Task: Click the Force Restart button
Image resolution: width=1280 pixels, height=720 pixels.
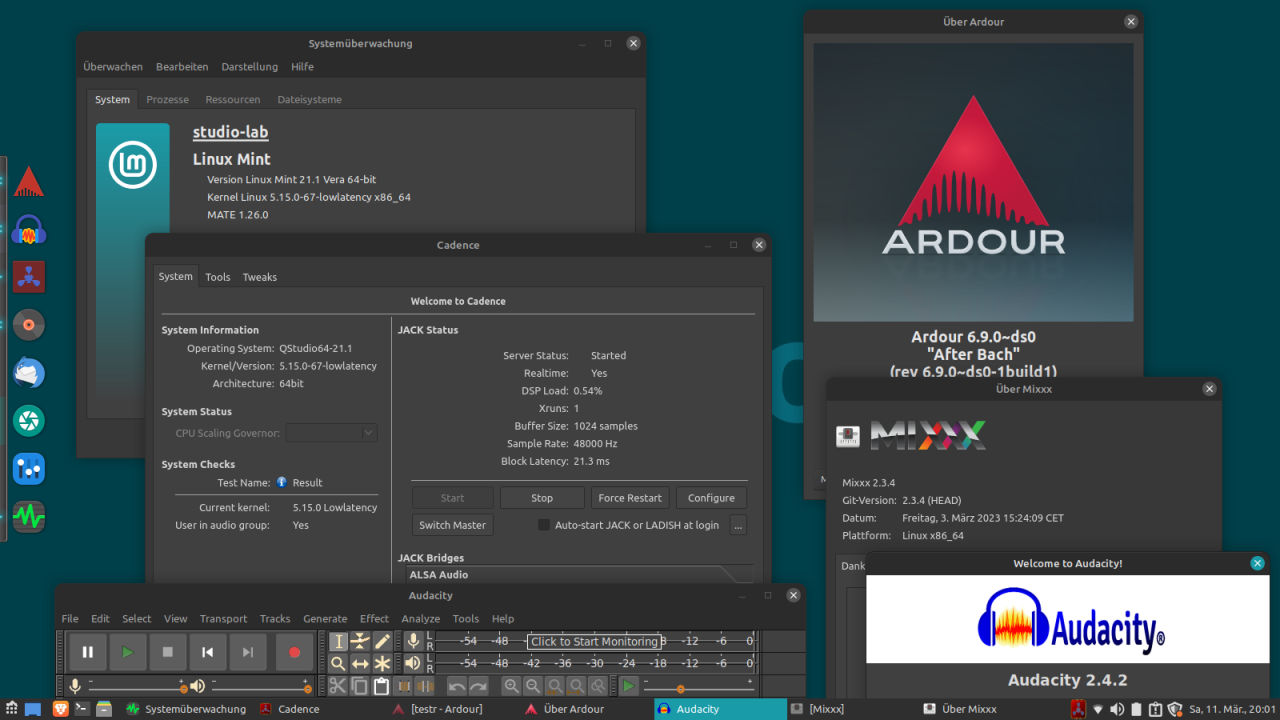Action: click(630, 498)
